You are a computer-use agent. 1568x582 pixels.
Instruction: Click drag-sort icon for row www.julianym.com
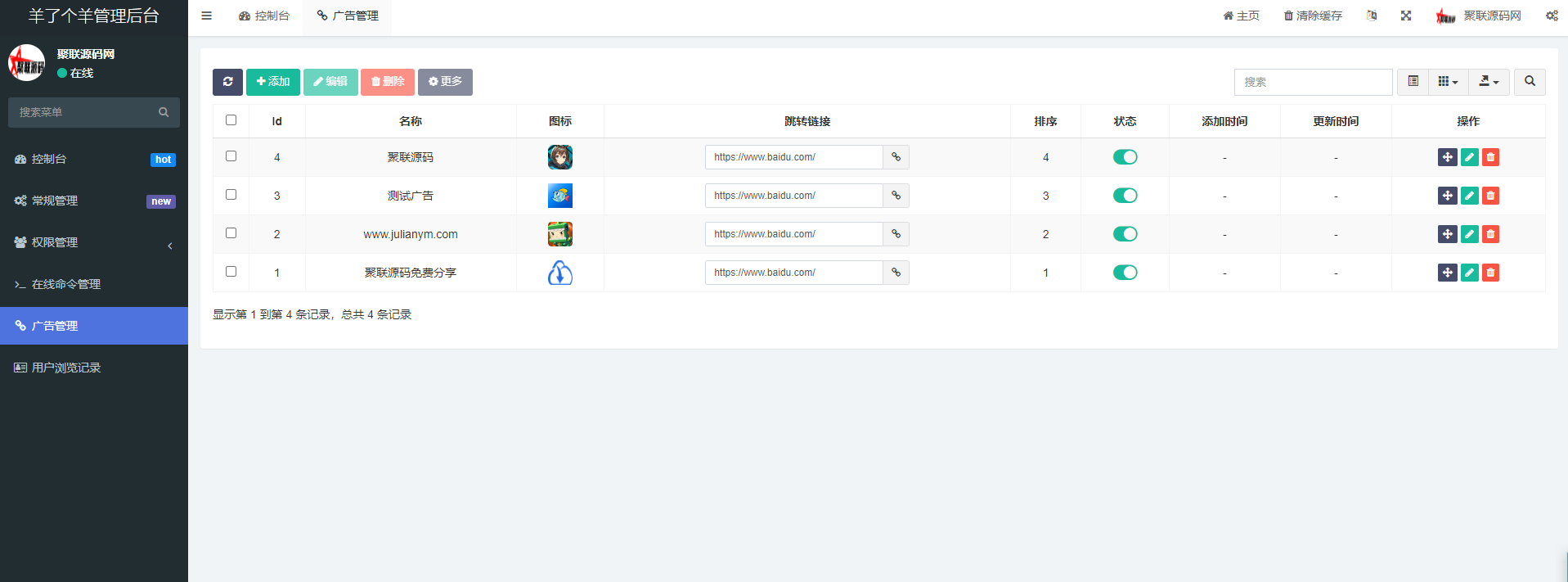click(x=1447, y=234)
